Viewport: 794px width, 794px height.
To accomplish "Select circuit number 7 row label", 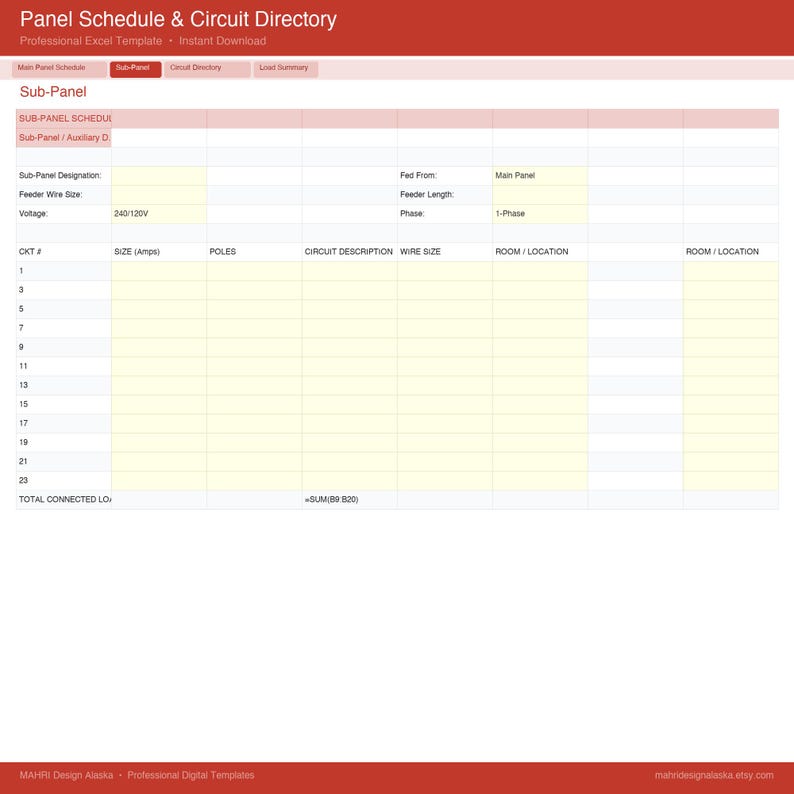I will pyautogui.click(x=64, y=328).
